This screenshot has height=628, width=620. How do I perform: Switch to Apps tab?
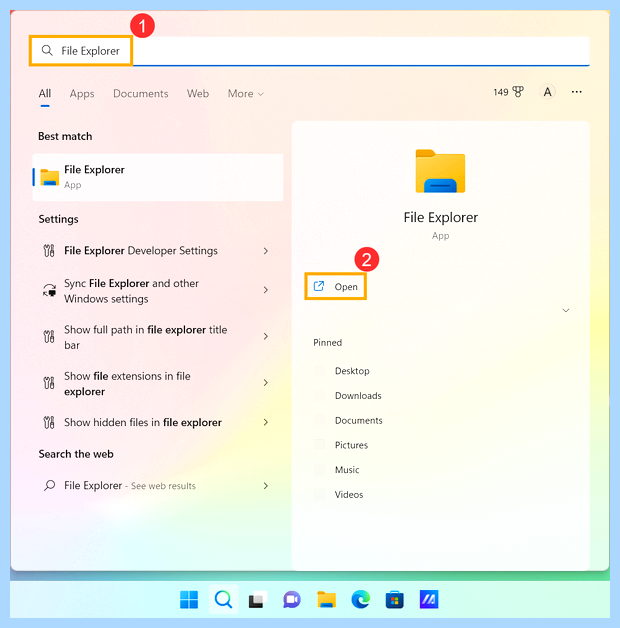(x=82, y=94)
